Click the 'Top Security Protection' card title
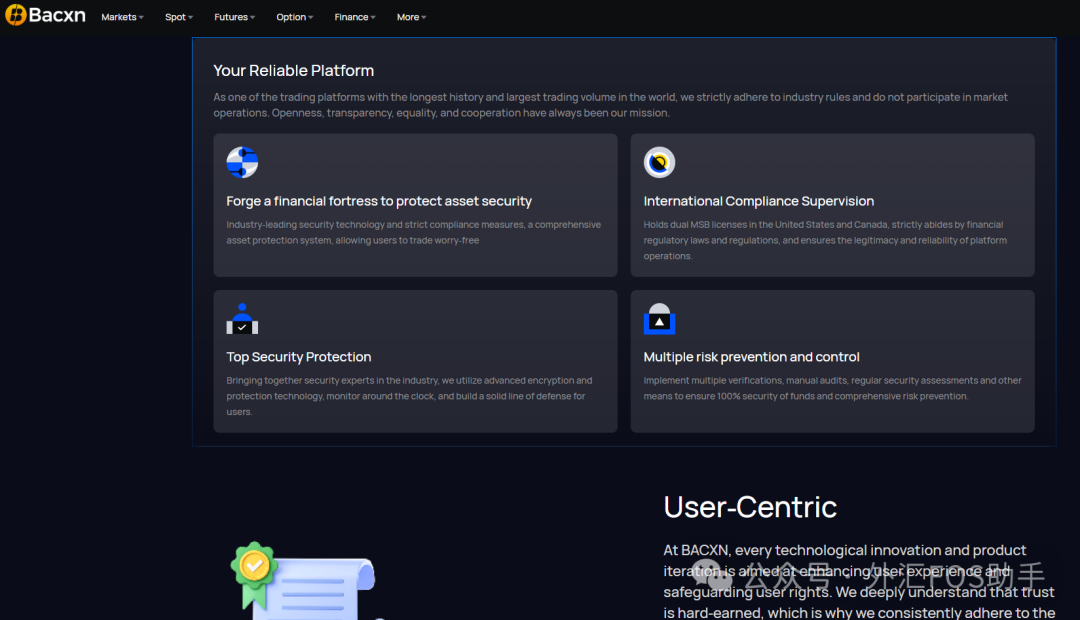 click(x=298, y=357)
